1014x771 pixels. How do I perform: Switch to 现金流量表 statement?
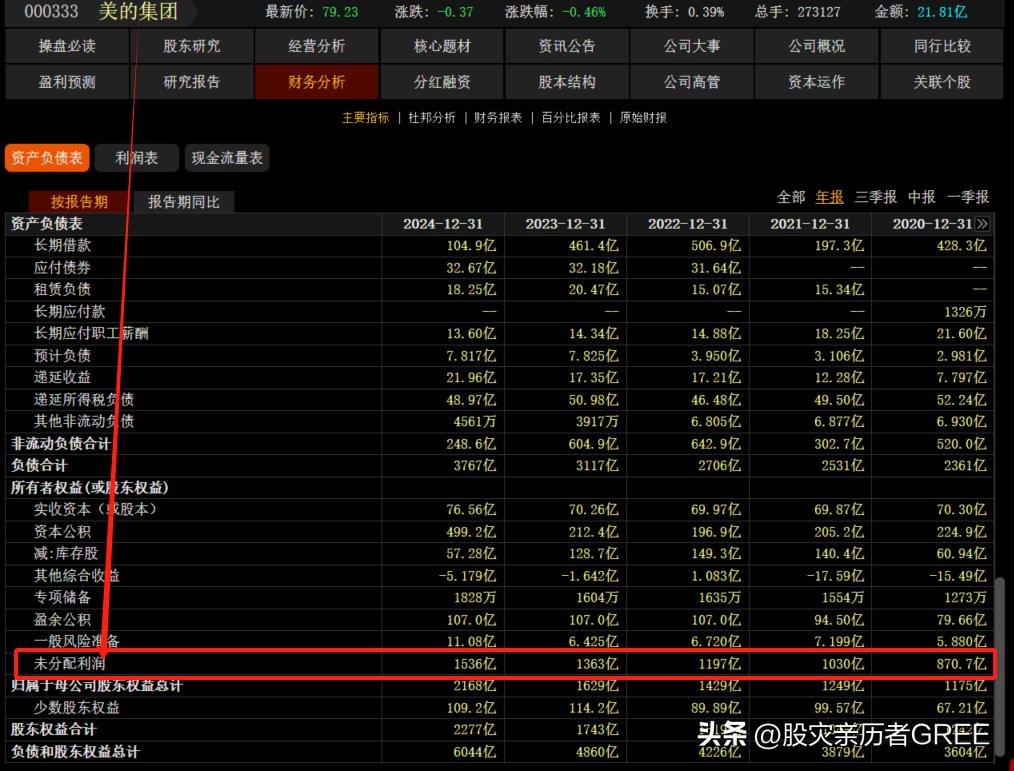[x=227, y=158]
